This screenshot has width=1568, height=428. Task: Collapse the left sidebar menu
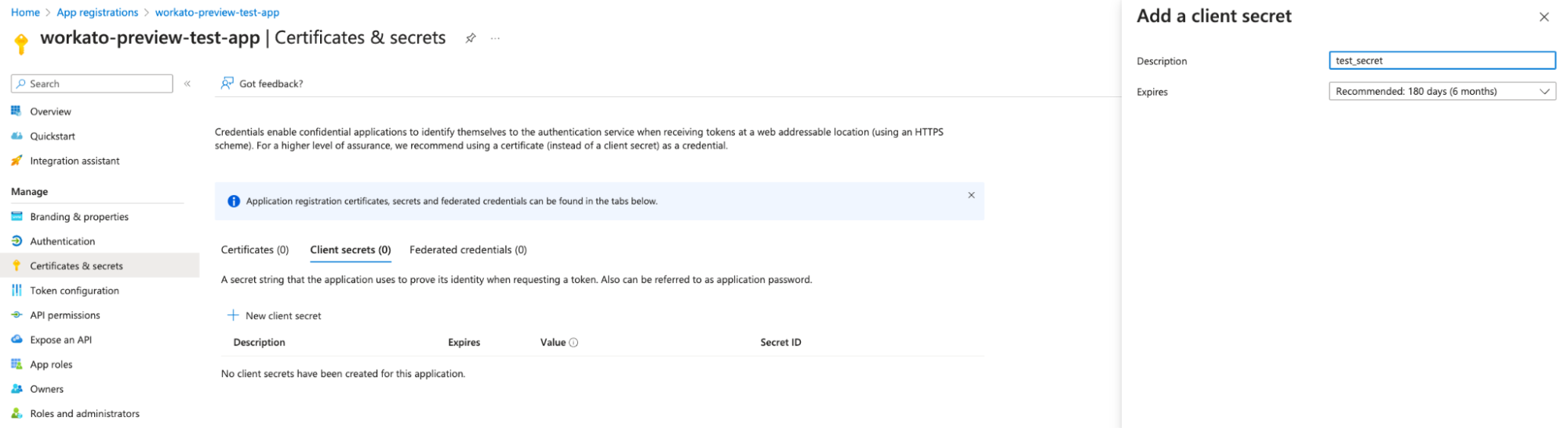coord(187,84)
